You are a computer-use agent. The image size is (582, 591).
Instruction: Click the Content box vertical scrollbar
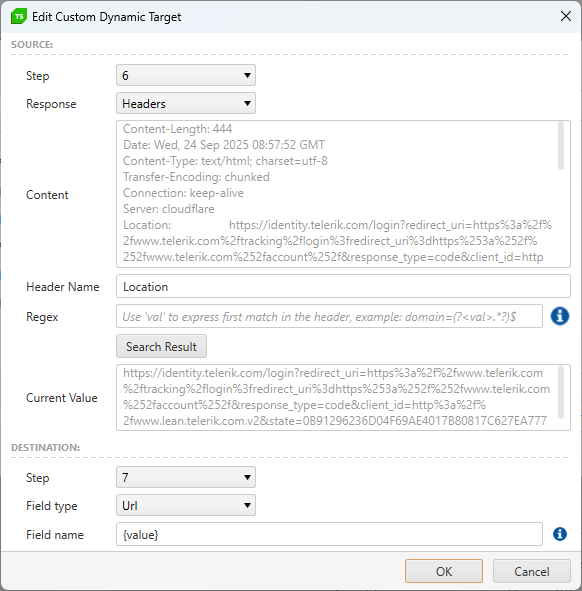pos(561,145)
